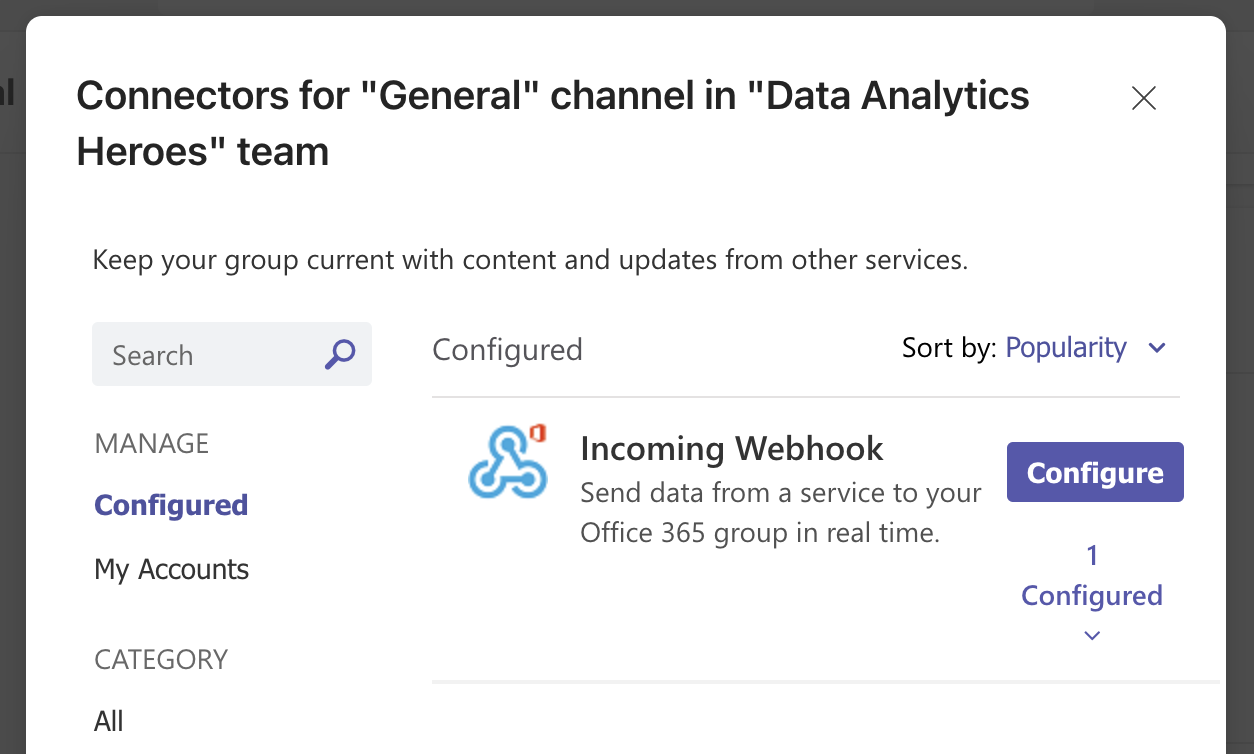Click the dialog title mentioning Data Analytics Heroes
The image size is (1254, 754).
(x=553, y=123)
